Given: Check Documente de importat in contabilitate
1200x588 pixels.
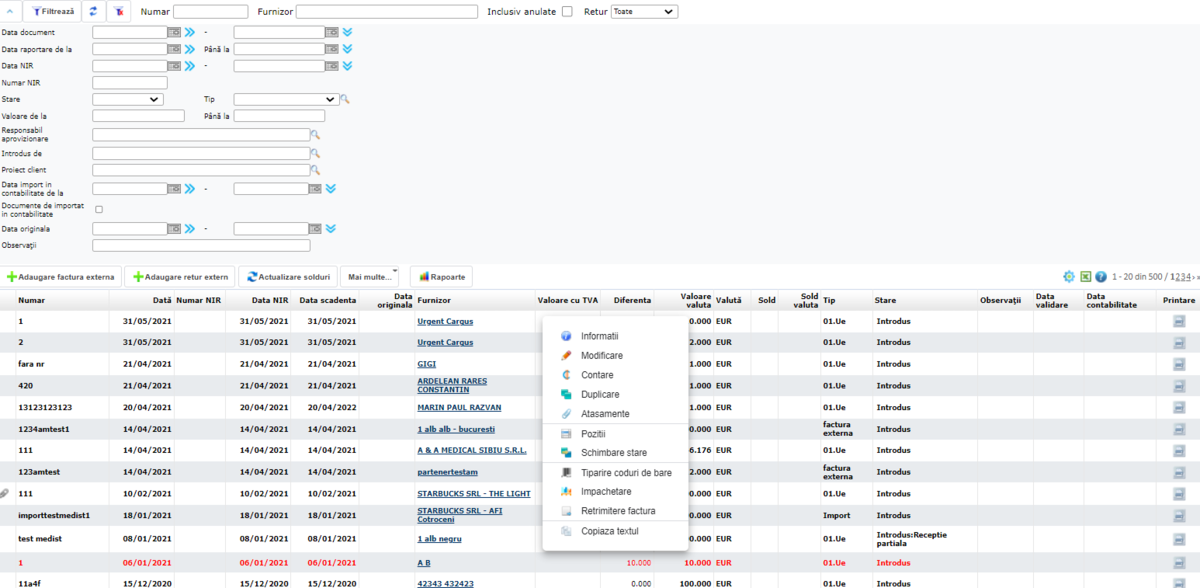Looking at the screenshot, I should [x=98, y=209].
